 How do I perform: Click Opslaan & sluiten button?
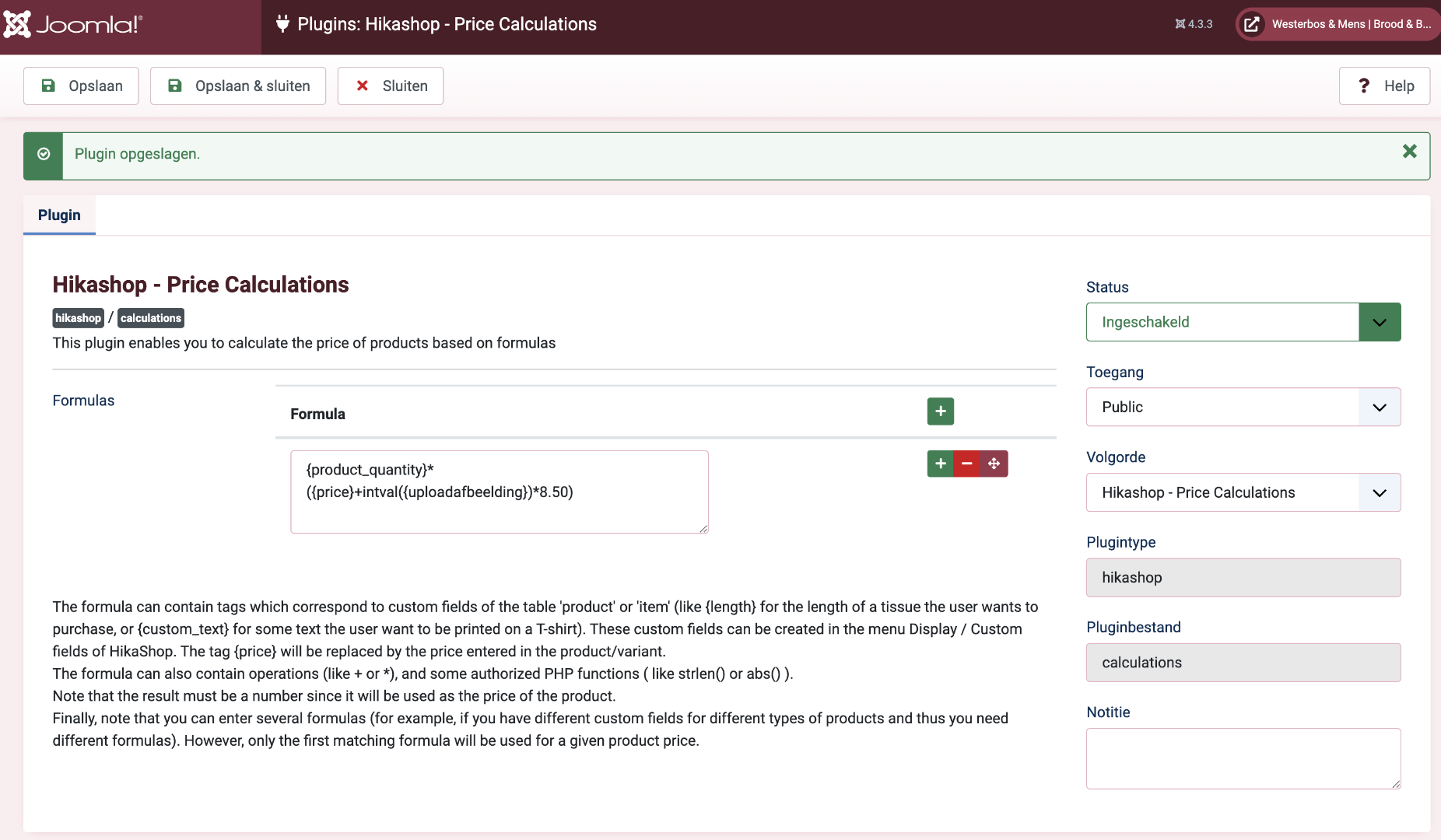coord(238,86)
